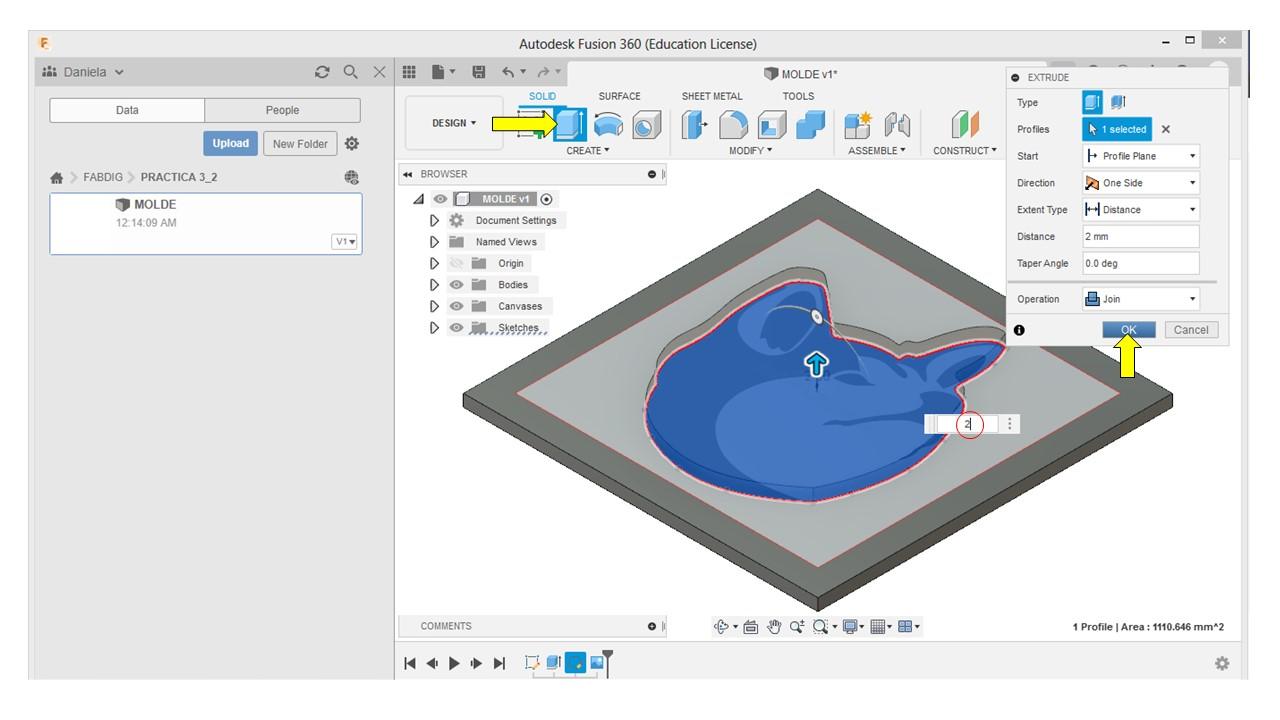Open data panel settings gear
This screenshot has height=720, width=1280.
[x=352, y=143]
